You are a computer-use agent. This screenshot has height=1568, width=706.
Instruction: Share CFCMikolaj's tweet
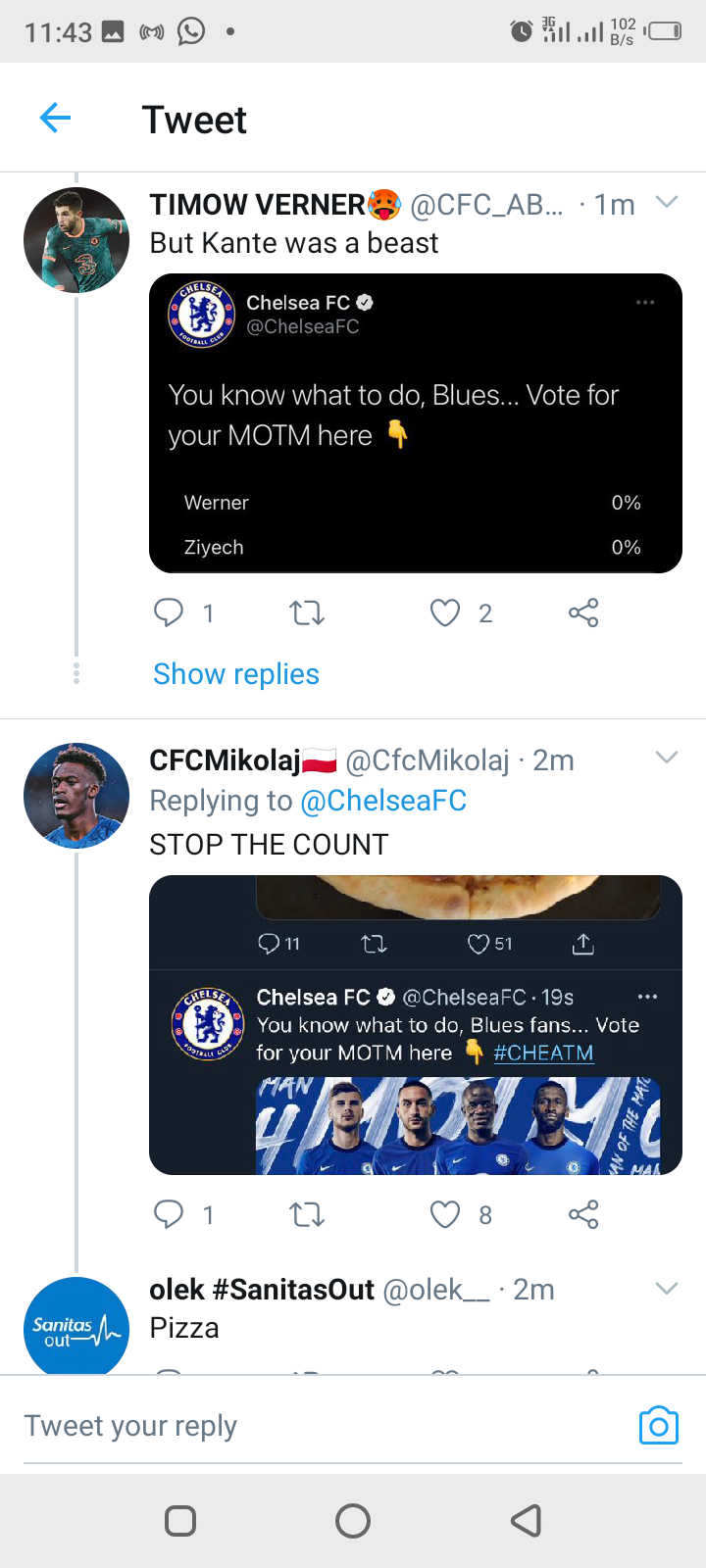583,1215
